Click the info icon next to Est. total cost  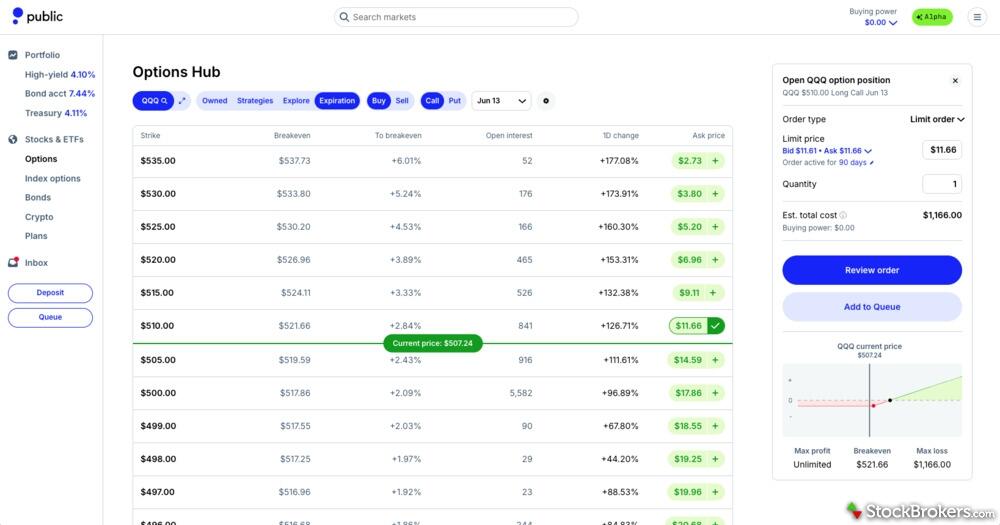[x=843, y=215]
